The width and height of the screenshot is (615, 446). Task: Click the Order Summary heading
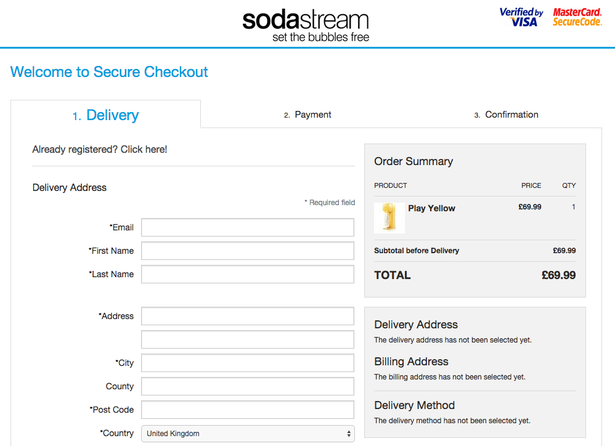[413, 161]
